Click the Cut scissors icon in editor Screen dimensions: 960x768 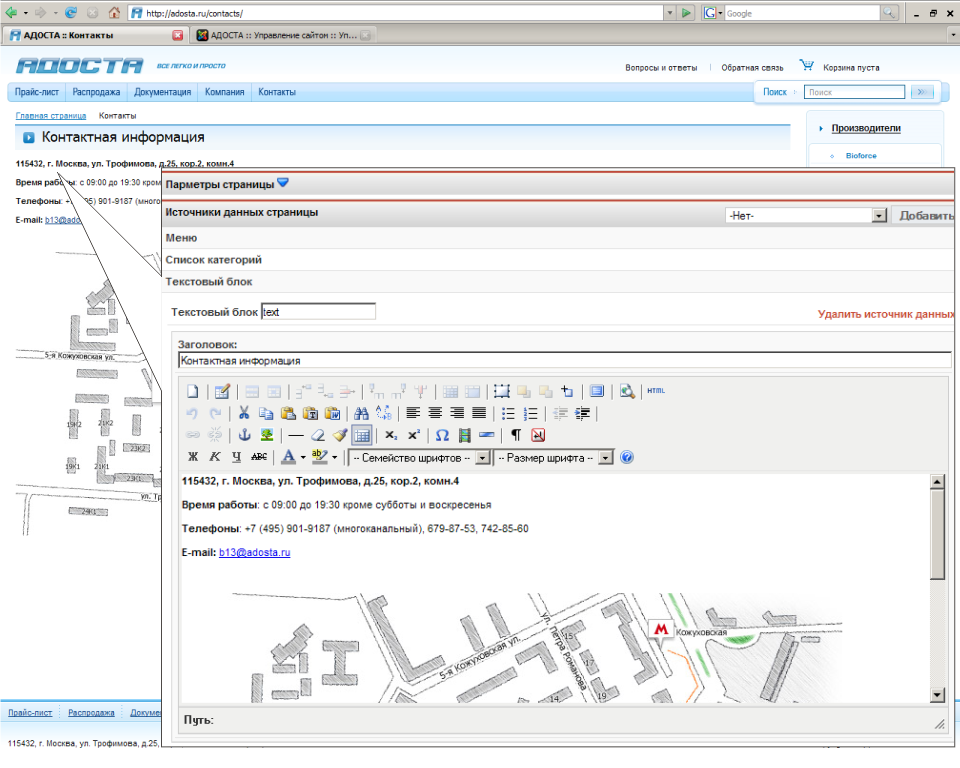244,413
